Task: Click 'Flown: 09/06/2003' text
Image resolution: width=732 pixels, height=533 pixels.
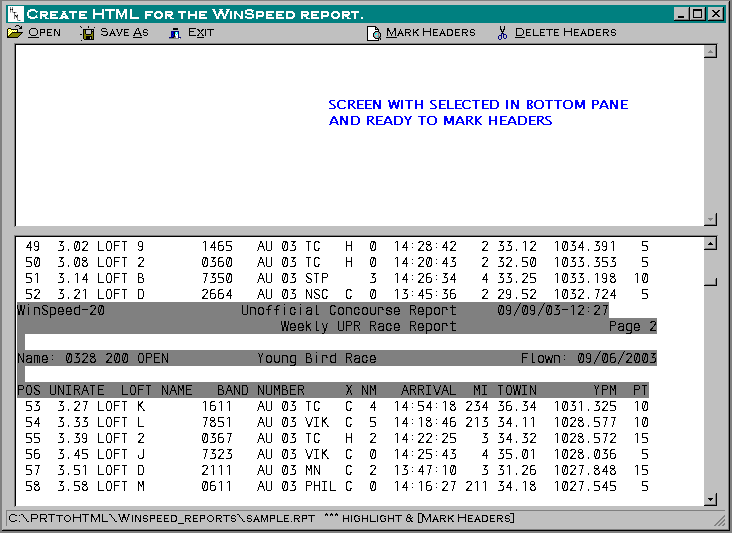Action: [x=589, y=358]
